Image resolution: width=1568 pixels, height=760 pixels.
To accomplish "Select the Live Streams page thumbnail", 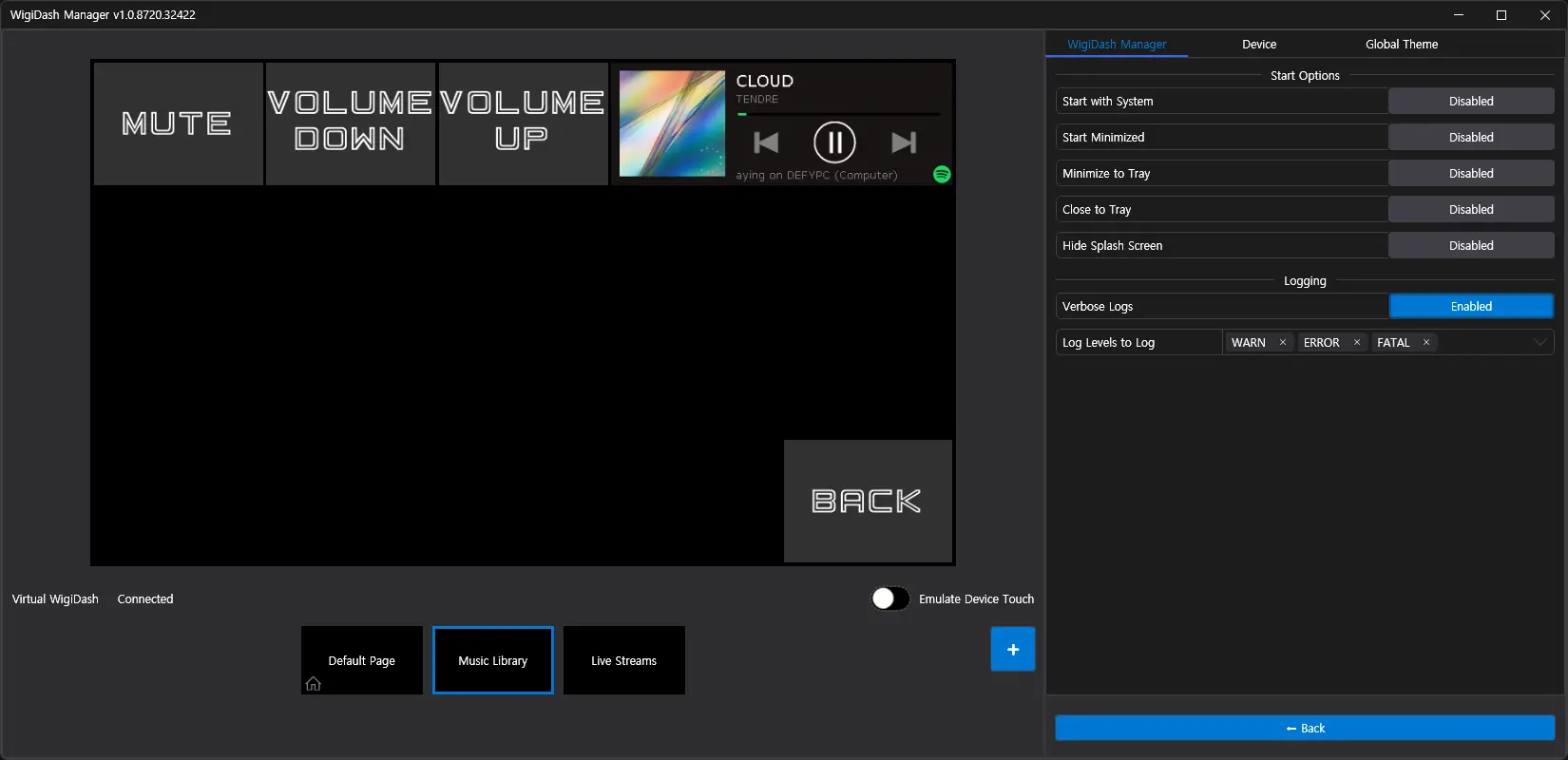I will point(623,660).
